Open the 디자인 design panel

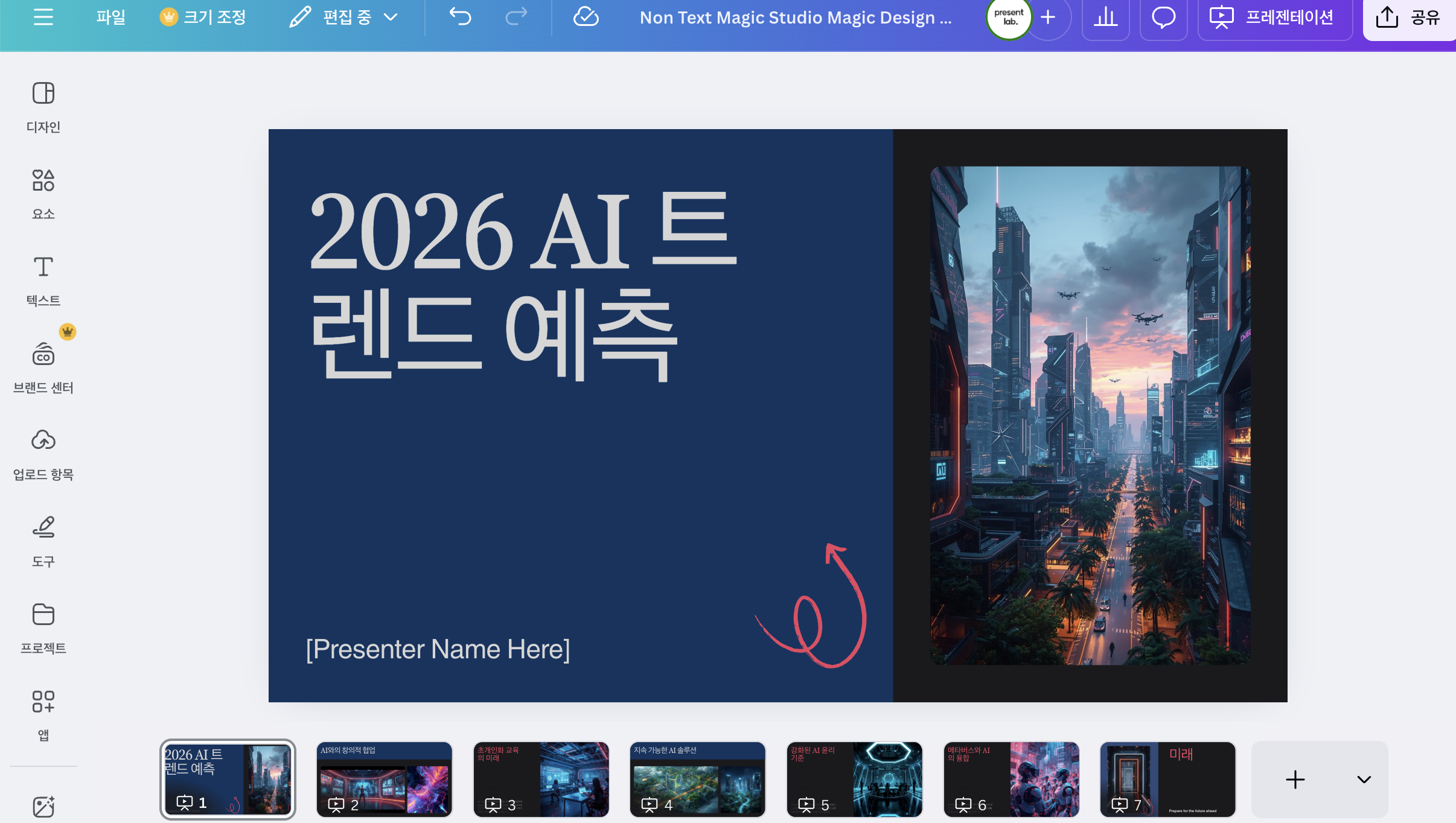43,107
